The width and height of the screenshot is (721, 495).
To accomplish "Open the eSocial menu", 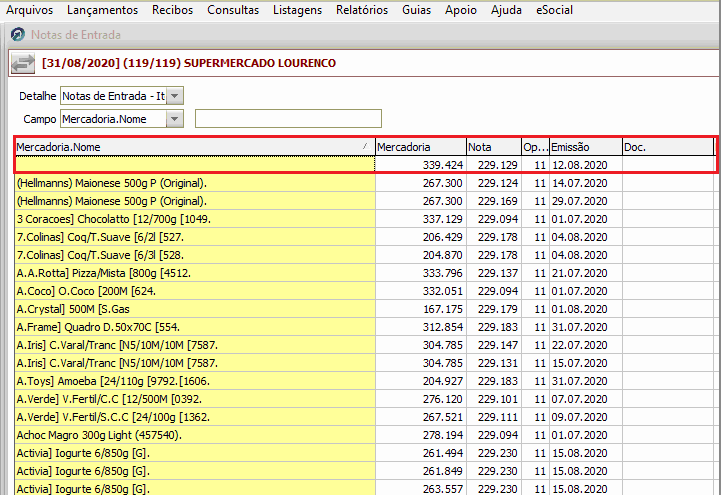I will (555, 10).
